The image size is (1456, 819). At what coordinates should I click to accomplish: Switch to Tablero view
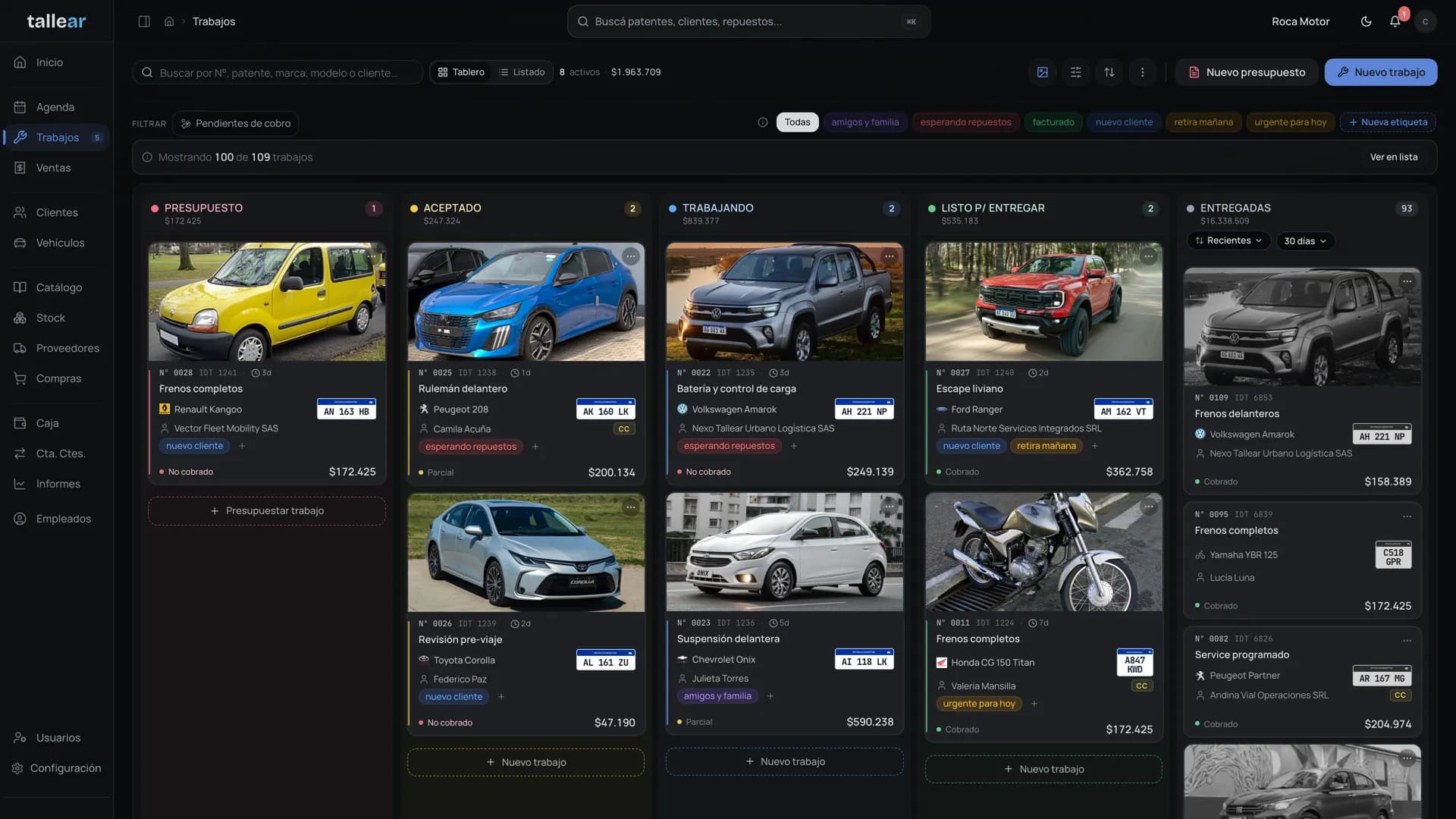[461, 72]
